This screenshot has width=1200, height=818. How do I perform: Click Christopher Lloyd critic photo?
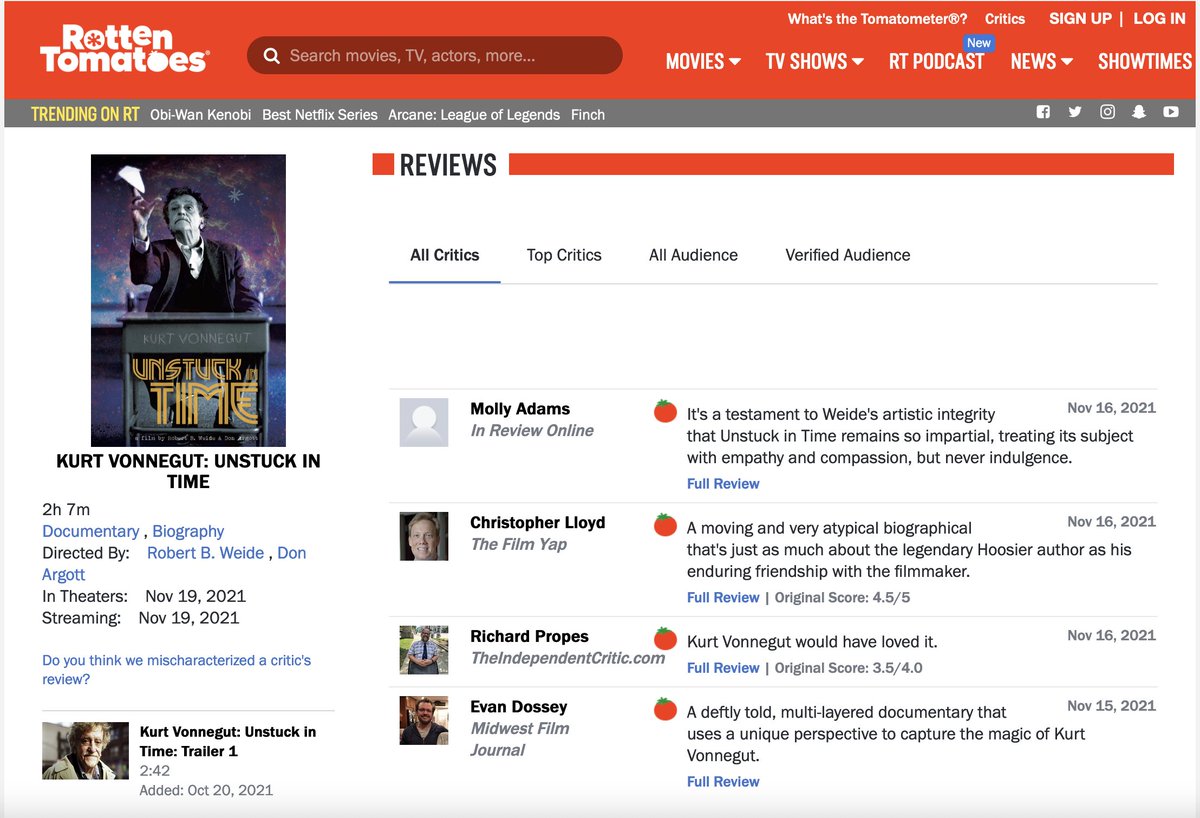(x=424, y=536)
